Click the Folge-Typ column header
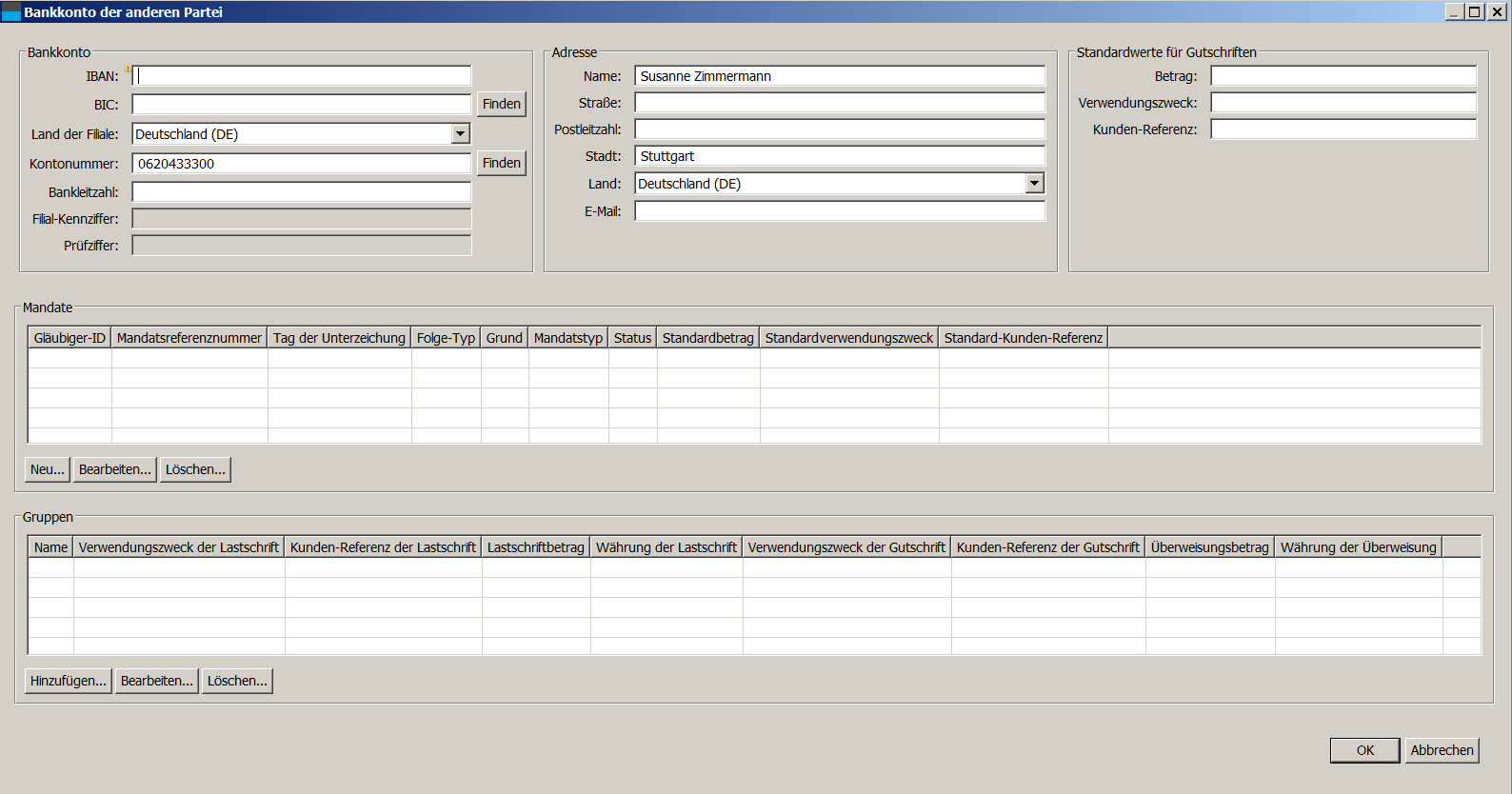Screen dimensions: 1512x794 tap(446, 338)
